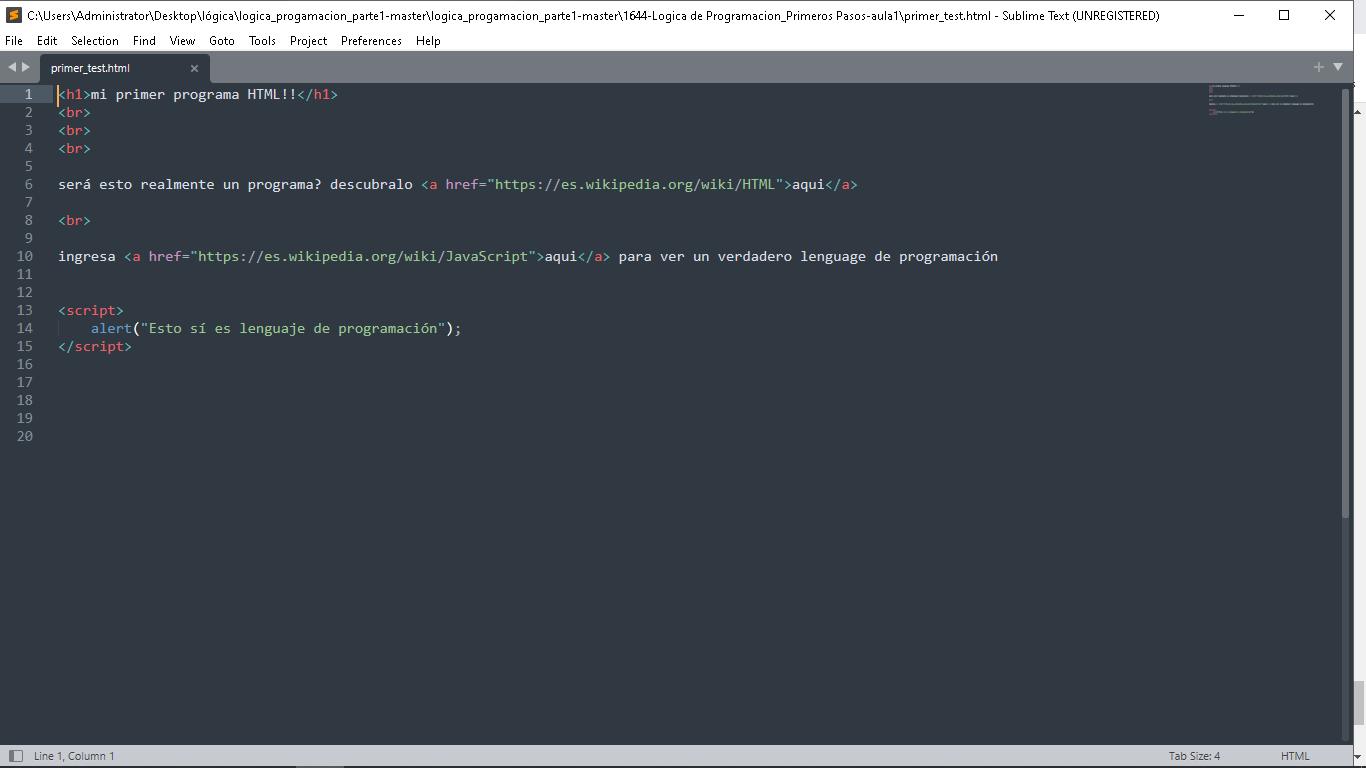The height and width of the screenshot is (768, 1366).
Task: Click the minimap code preview
Action: 1262,100
